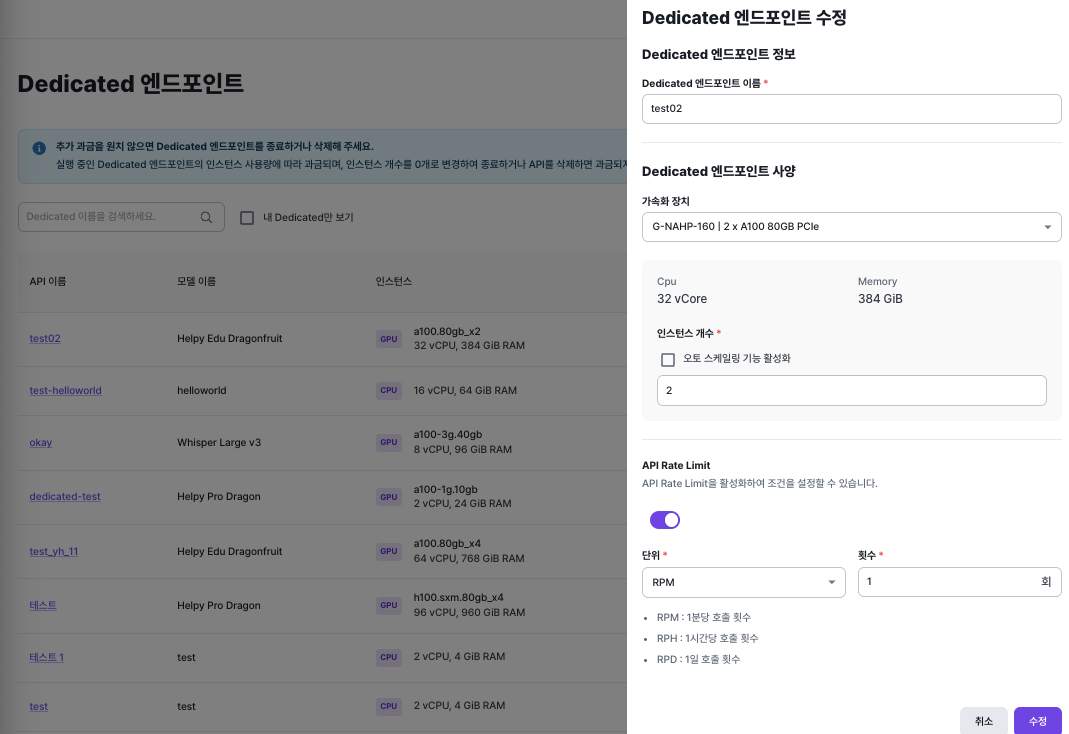Viewport: 1069px width, 734px height.
Task: Click the info icon in the billing notice banner
Action: [38, 148]
